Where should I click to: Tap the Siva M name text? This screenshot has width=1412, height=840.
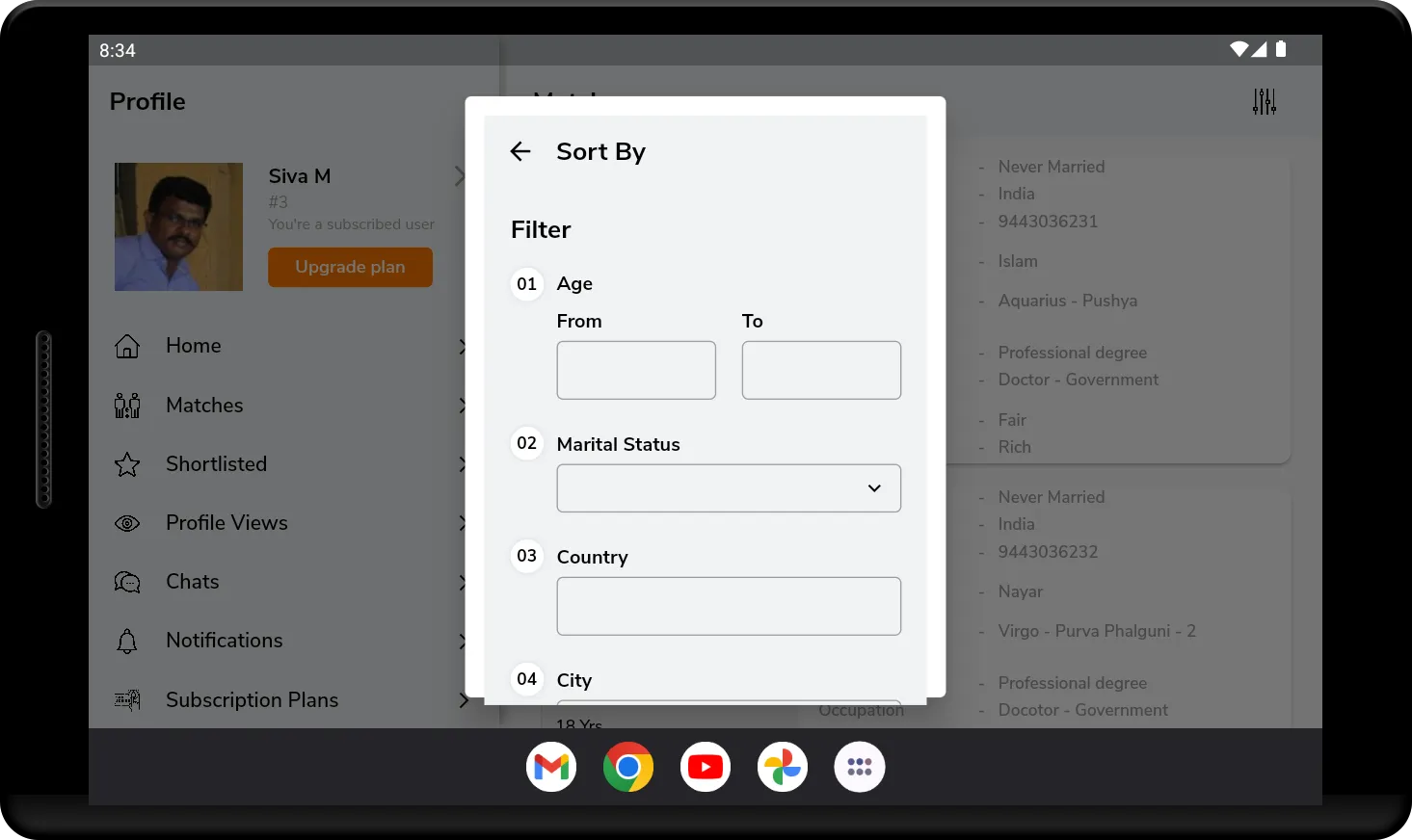click(300, 176)
